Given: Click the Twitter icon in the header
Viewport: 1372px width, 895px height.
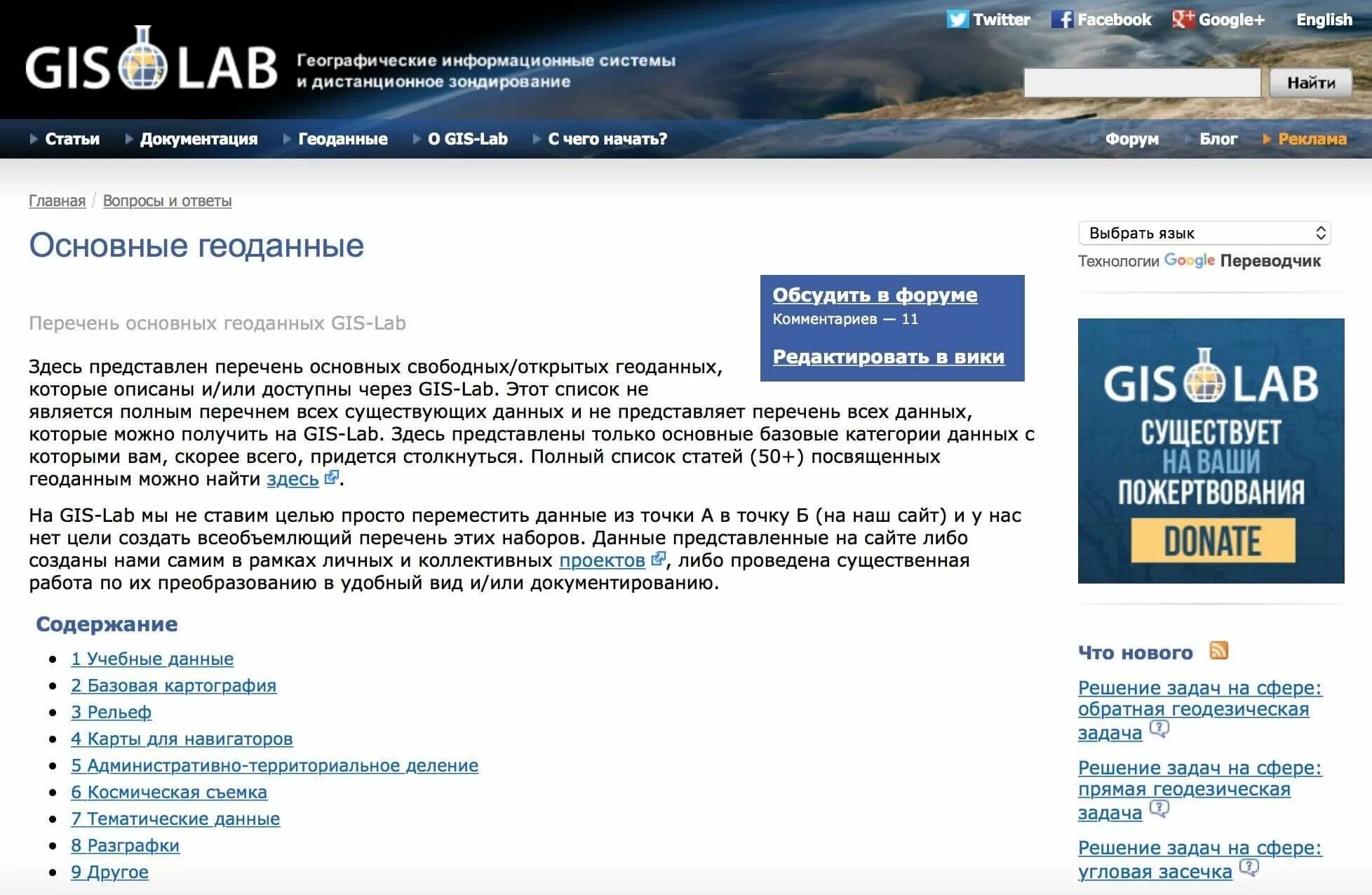Looking at the screenshot, I should coord(958,19).
